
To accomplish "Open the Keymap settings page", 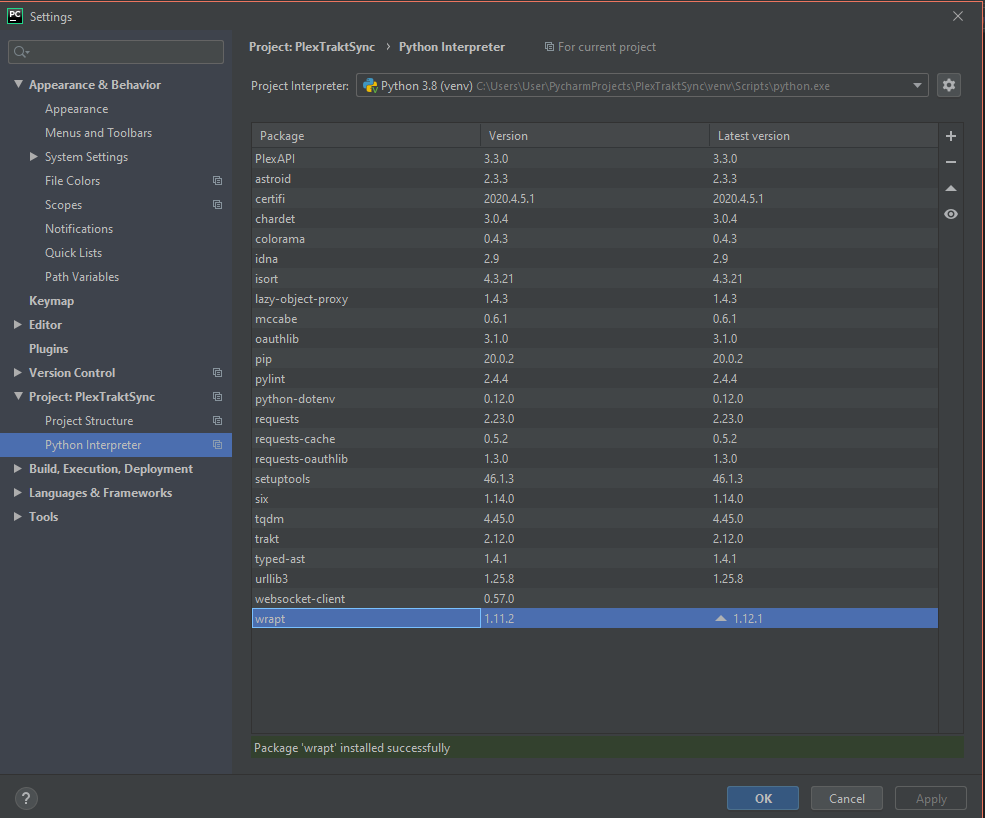I will click(52, 301).
